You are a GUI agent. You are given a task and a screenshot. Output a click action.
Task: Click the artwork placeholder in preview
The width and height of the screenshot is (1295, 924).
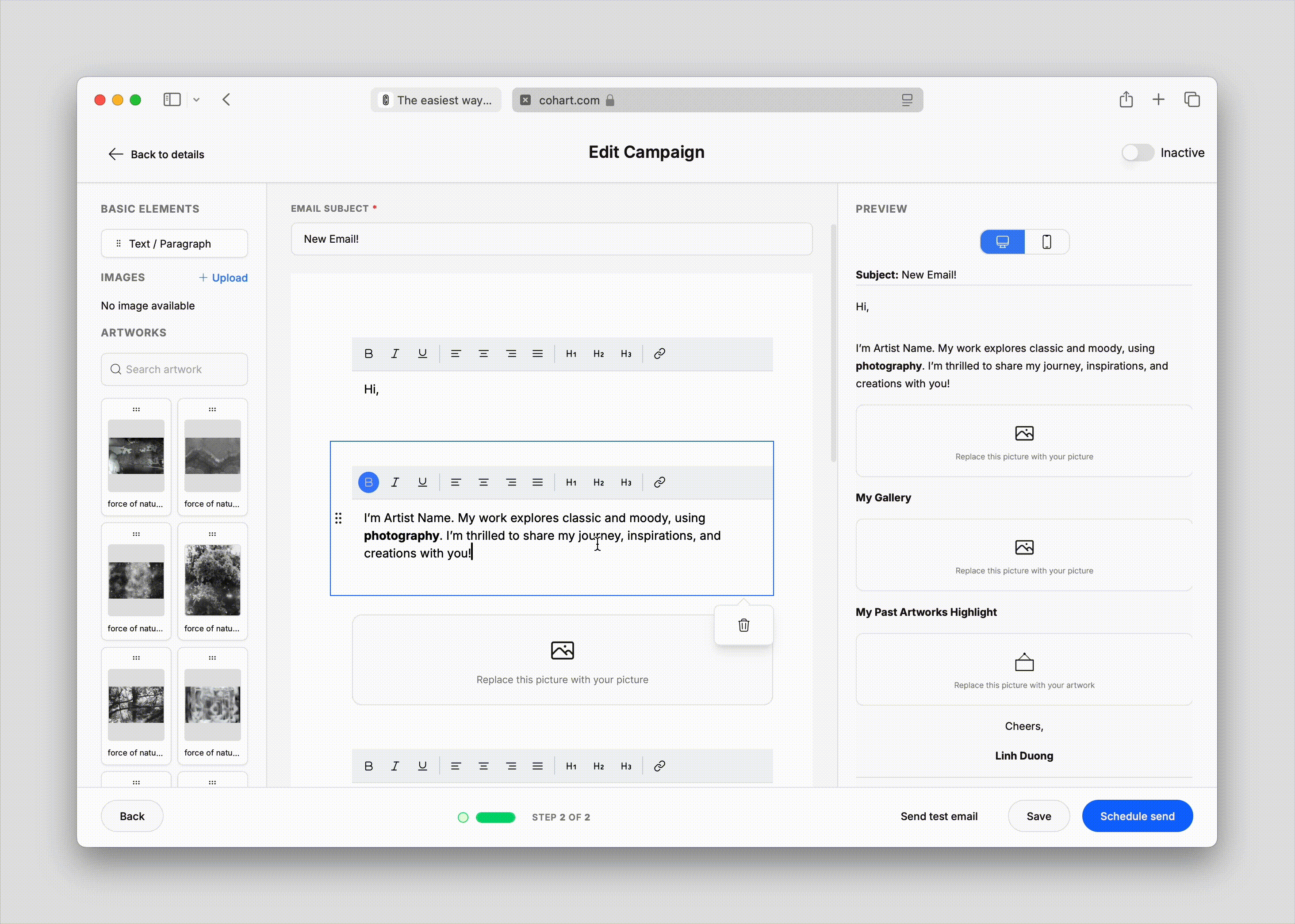tap(1024, 669)
